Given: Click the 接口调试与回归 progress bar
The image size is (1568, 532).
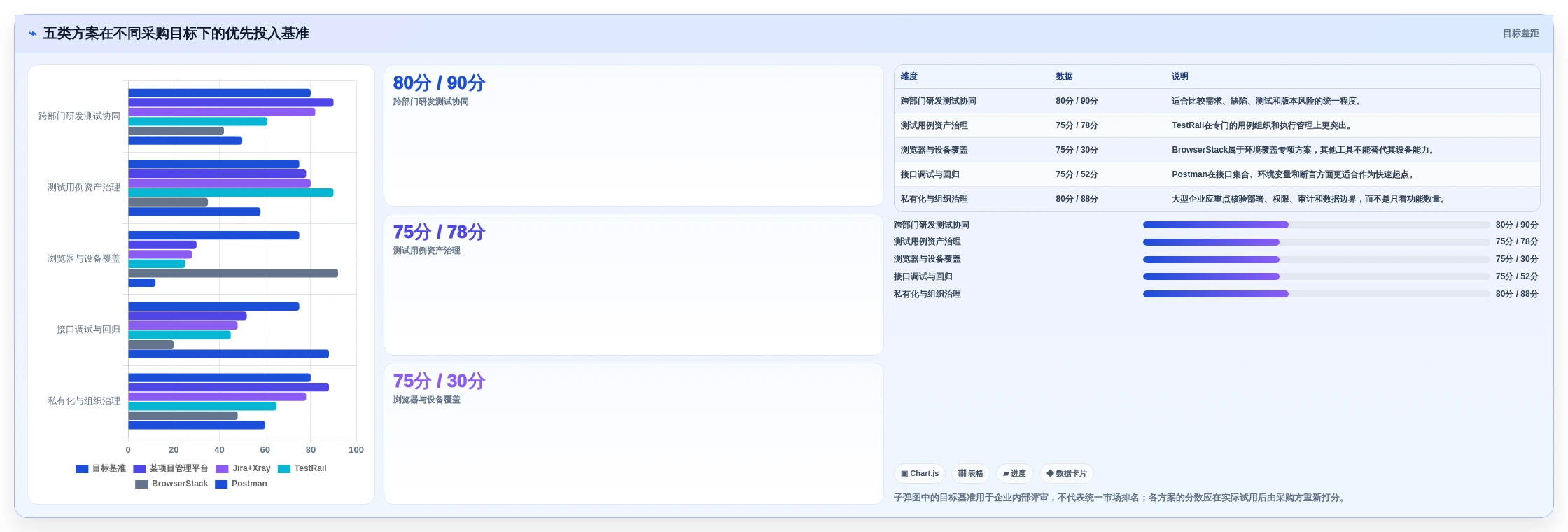Looking at the screenshot, I should (1316, 277).
